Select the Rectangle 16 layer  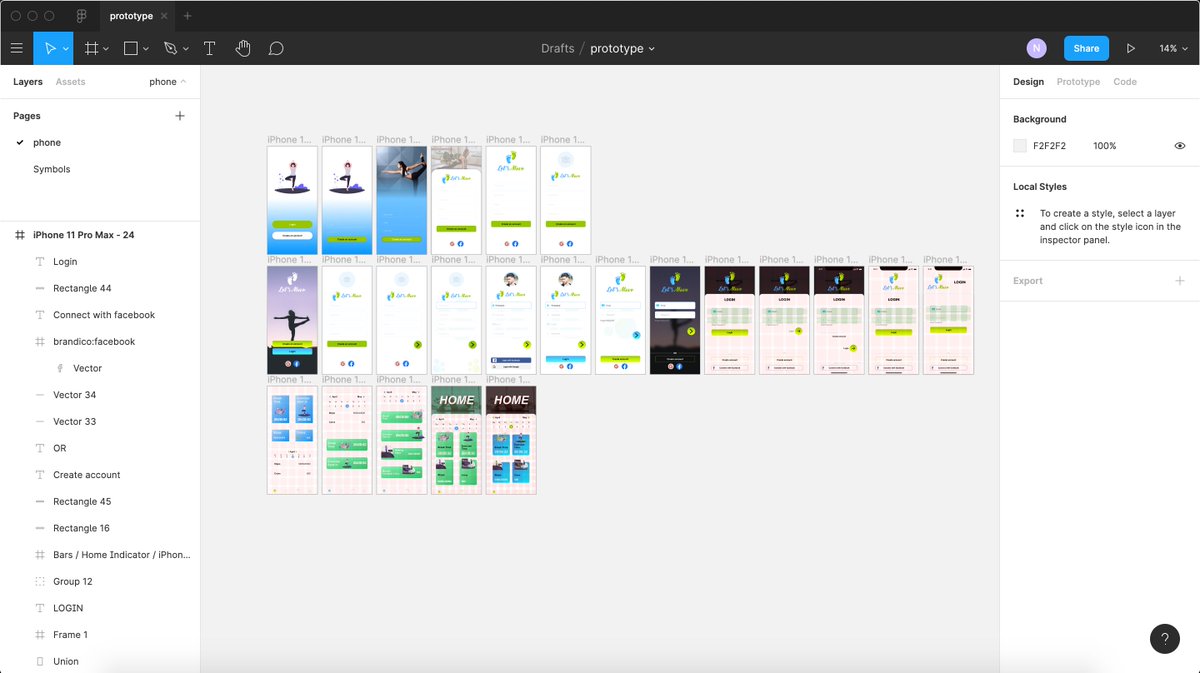[x=82, y=528]
